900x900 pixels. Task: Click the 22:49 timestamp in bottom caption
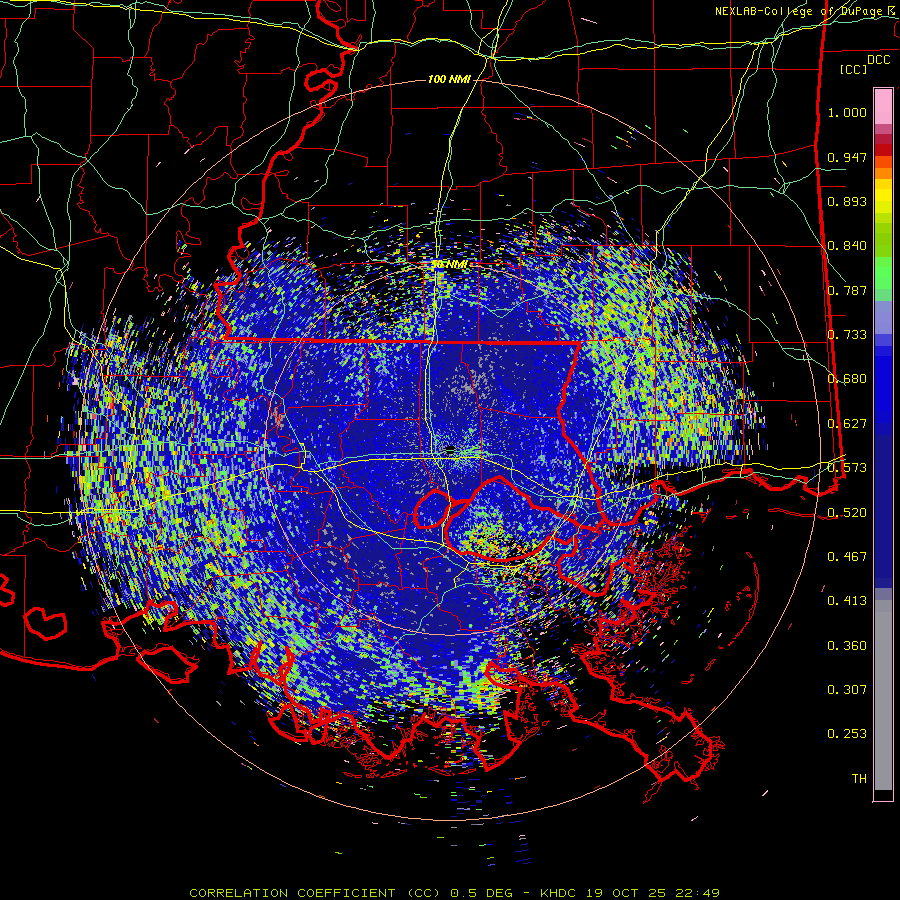(x=698, y=893)
